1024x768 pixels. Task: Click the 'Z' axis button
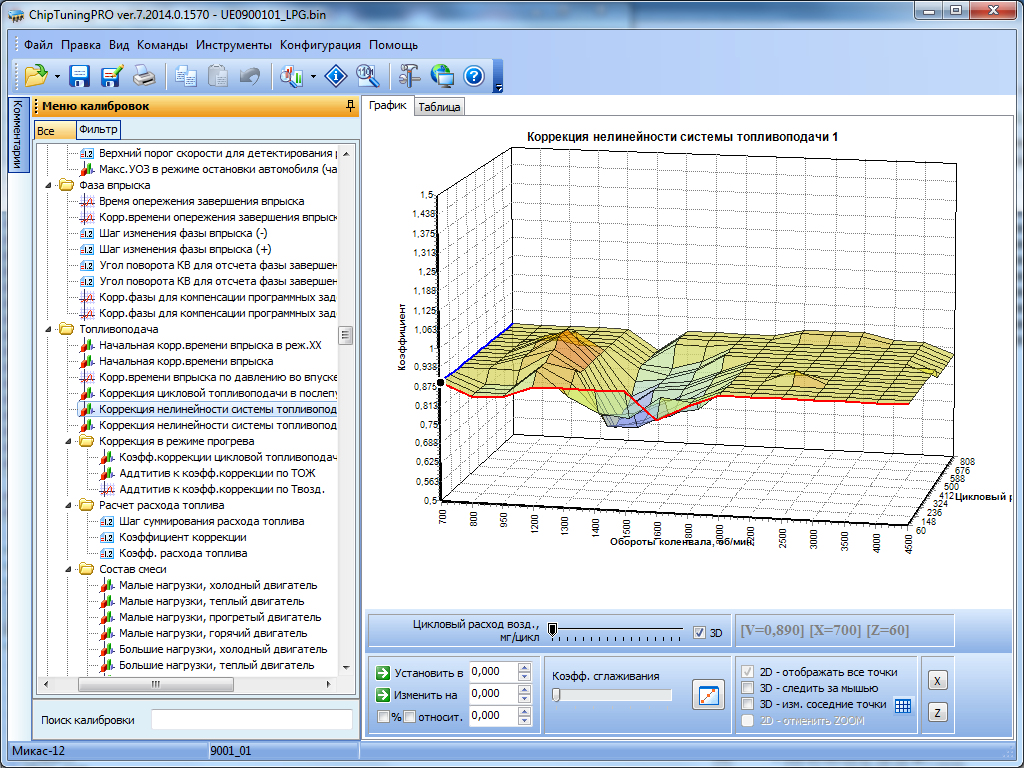click(938, 712)
